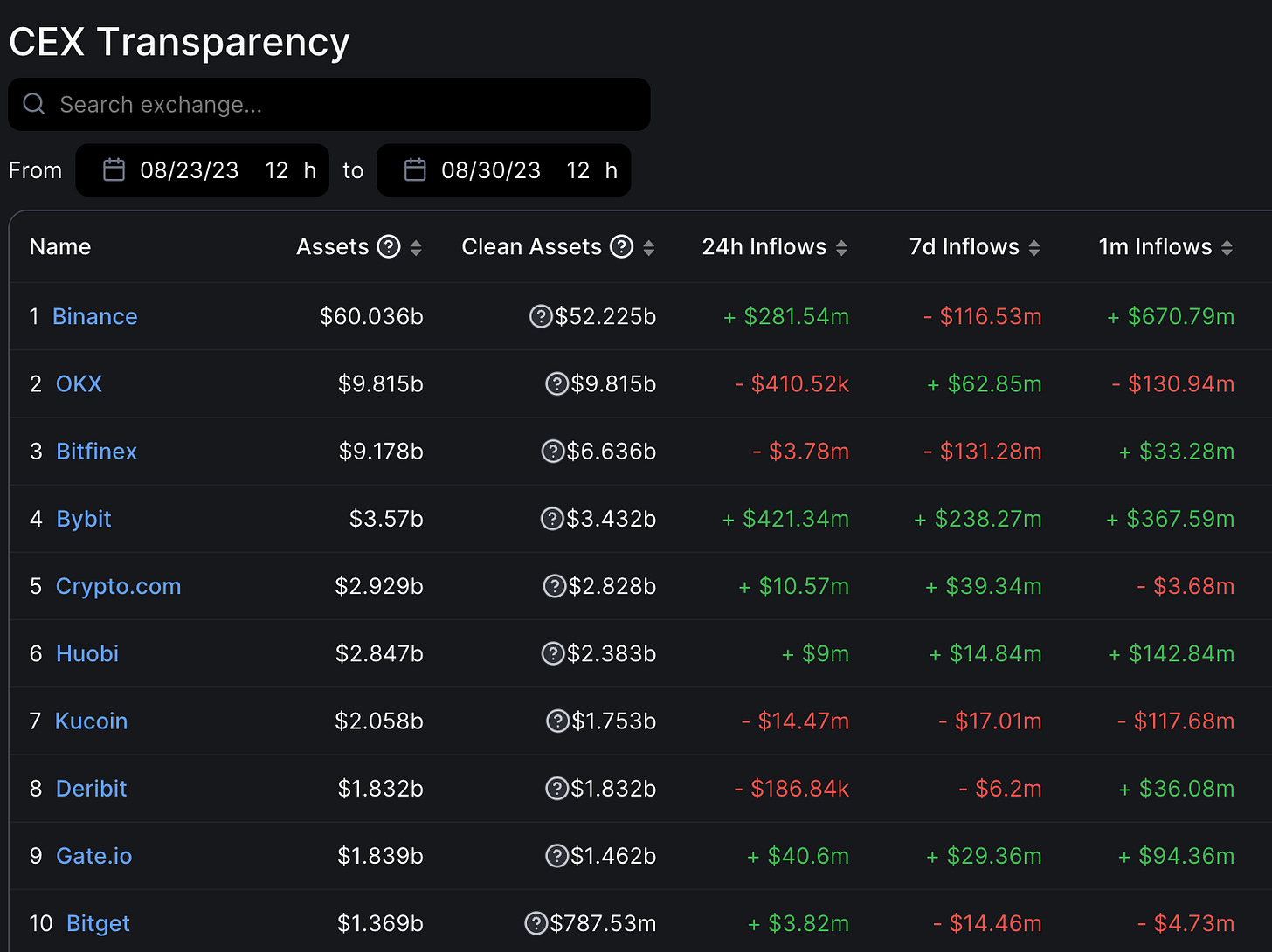
Task: Open the Kucoin exchange link
Action: point(91,721)
